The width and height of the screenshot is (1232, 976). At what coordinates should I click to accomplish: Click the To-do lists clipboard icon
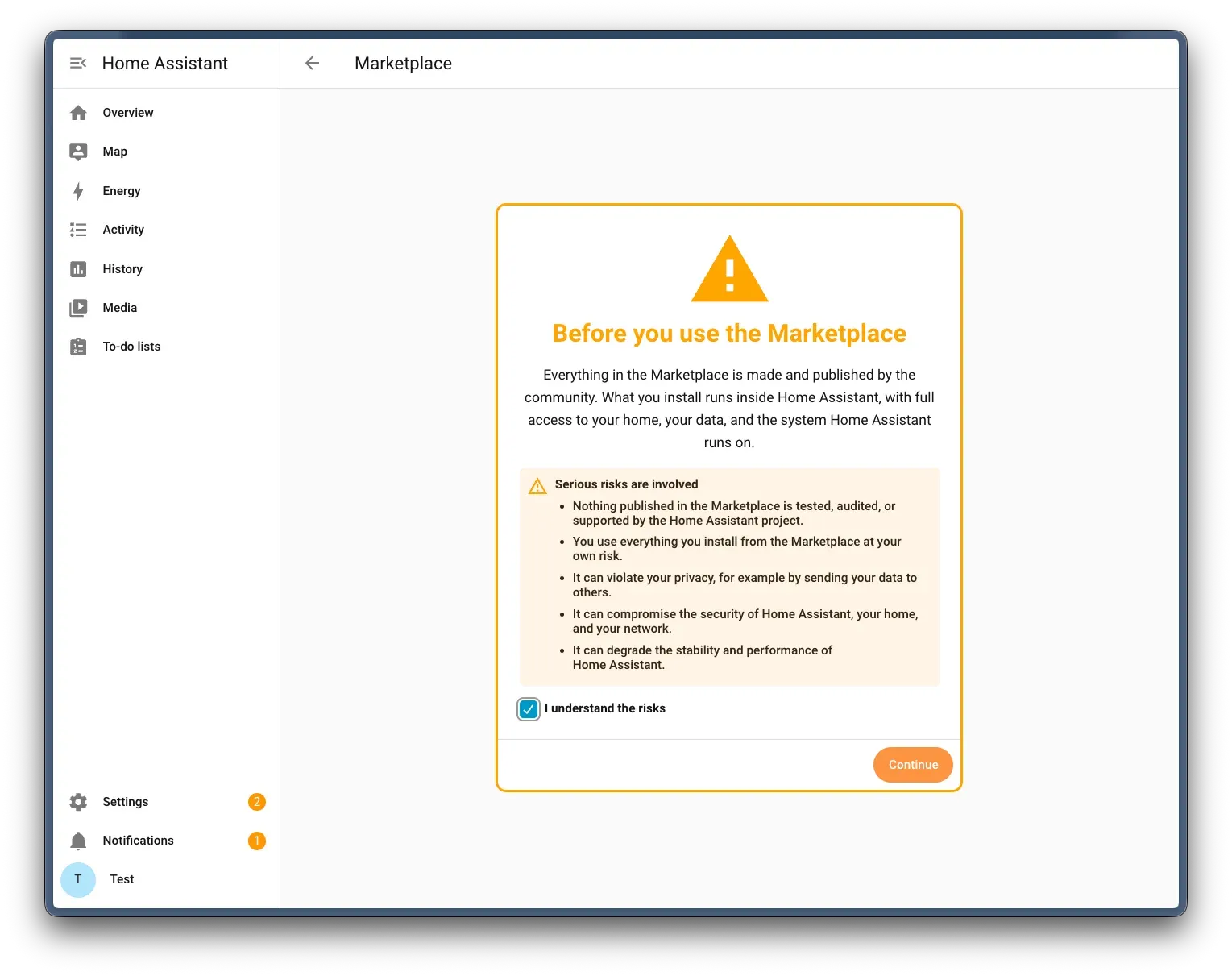pyautogui.click(x=78, y=347)
